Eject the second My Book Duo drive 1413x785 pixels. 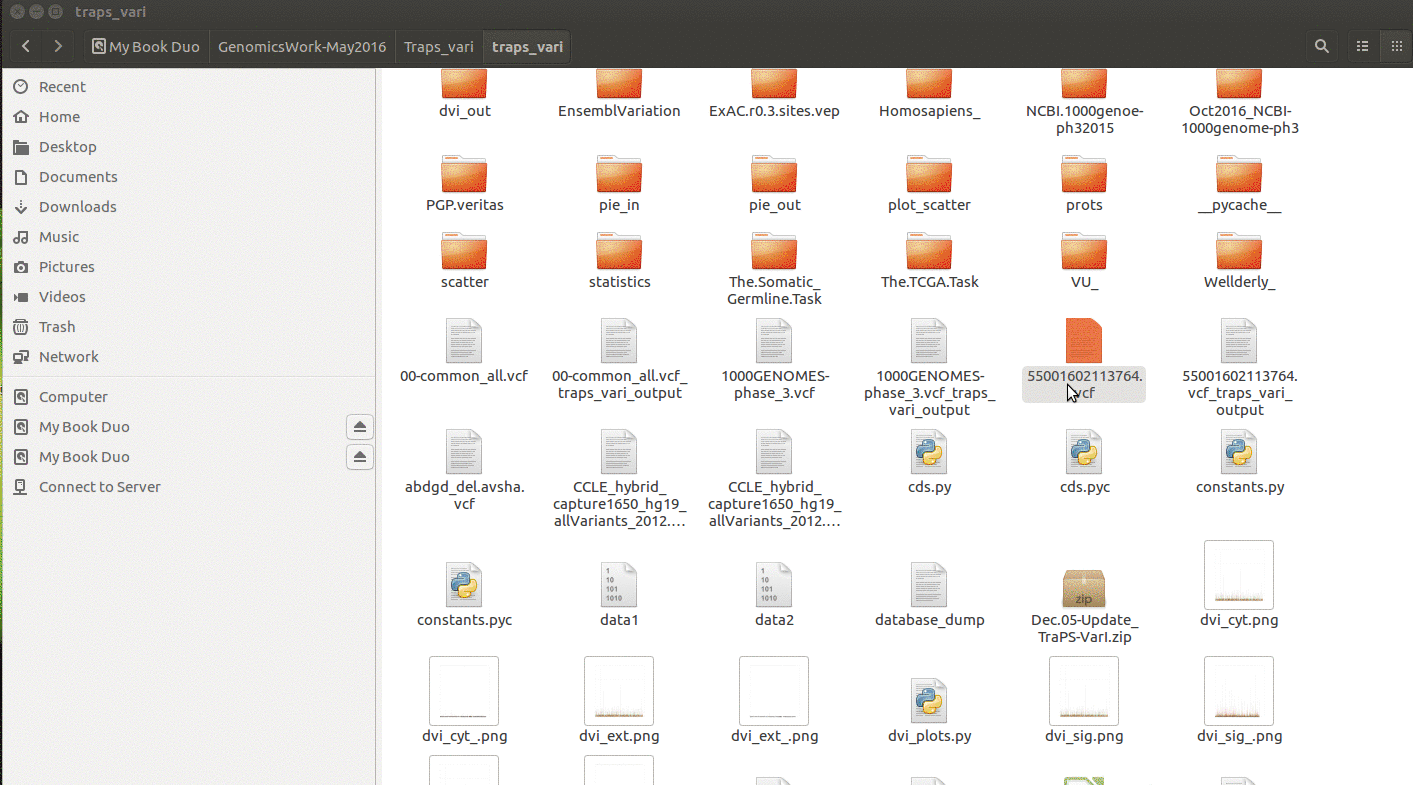pos(361,457)
